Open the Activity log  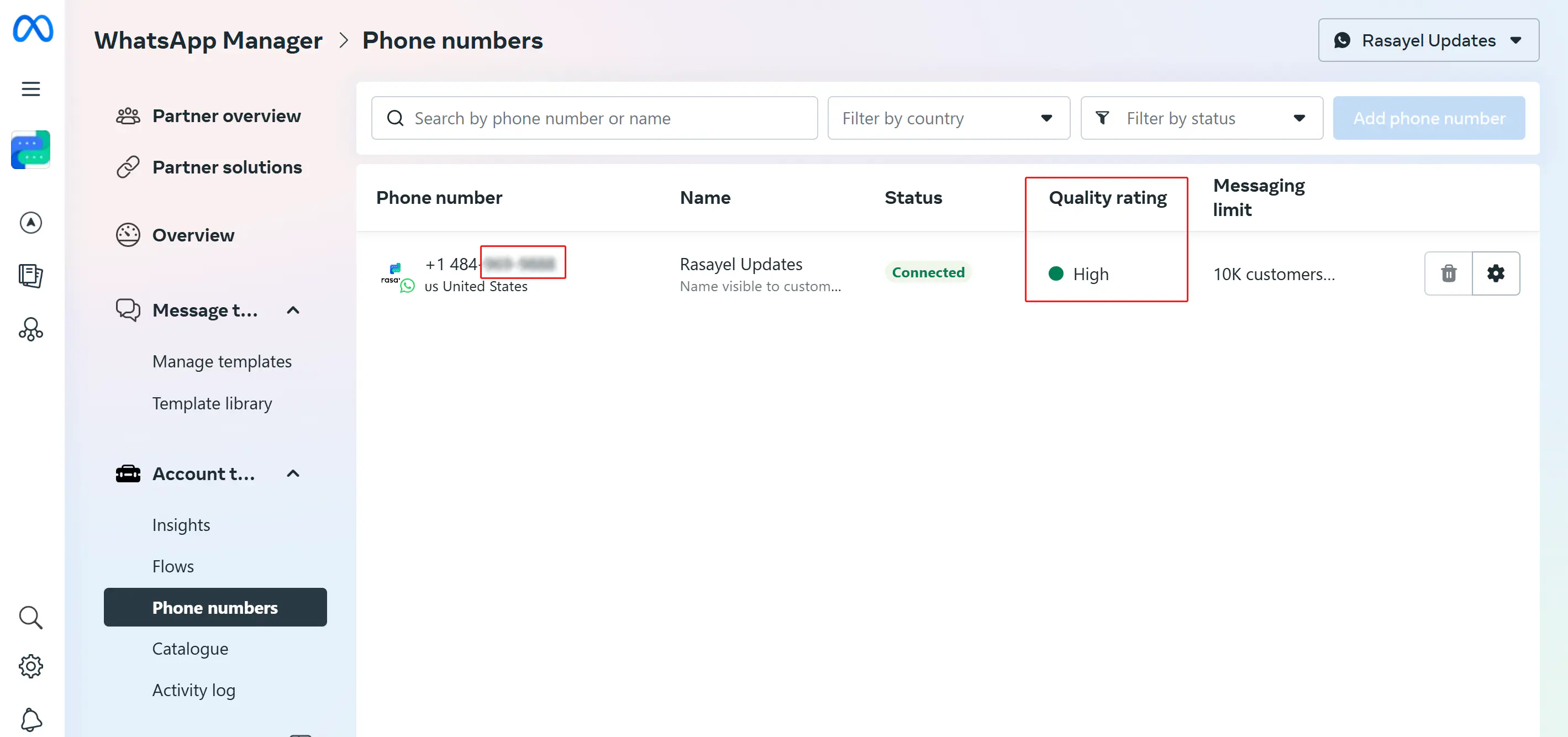[x=193, y=689]
